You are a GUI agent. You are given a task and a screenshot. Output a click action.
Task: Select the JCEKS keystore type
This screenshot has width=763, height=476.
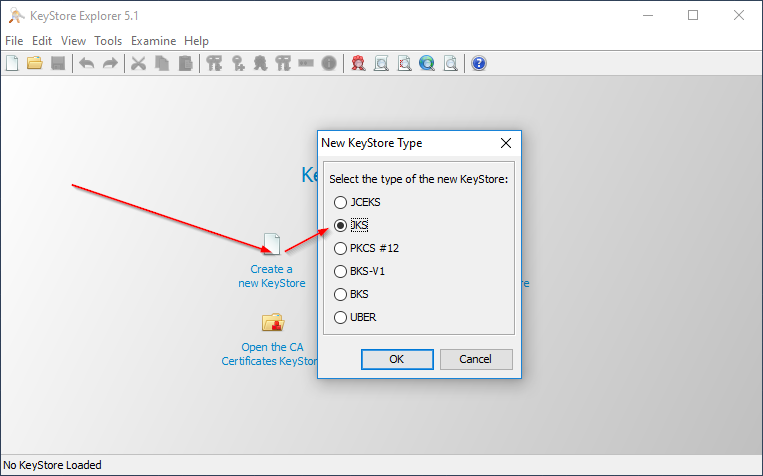[x=340, y=202]
